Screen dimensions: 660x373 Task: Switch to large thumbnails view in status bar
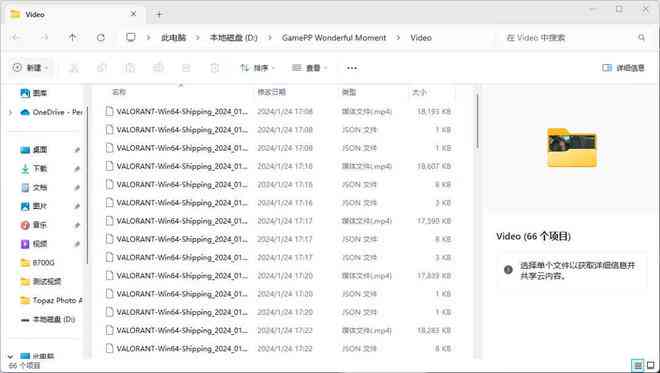coord(651,365)
